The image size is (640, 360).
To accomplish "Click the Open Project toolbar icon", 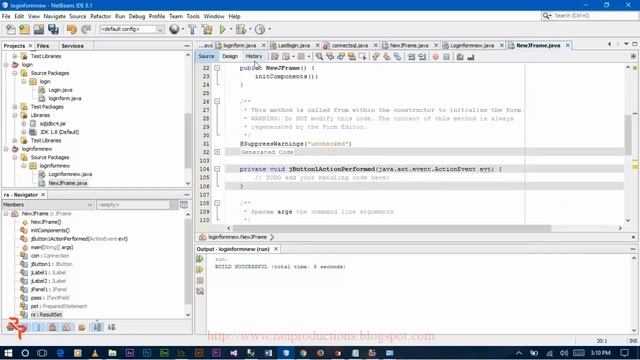I will coord(39,29).
